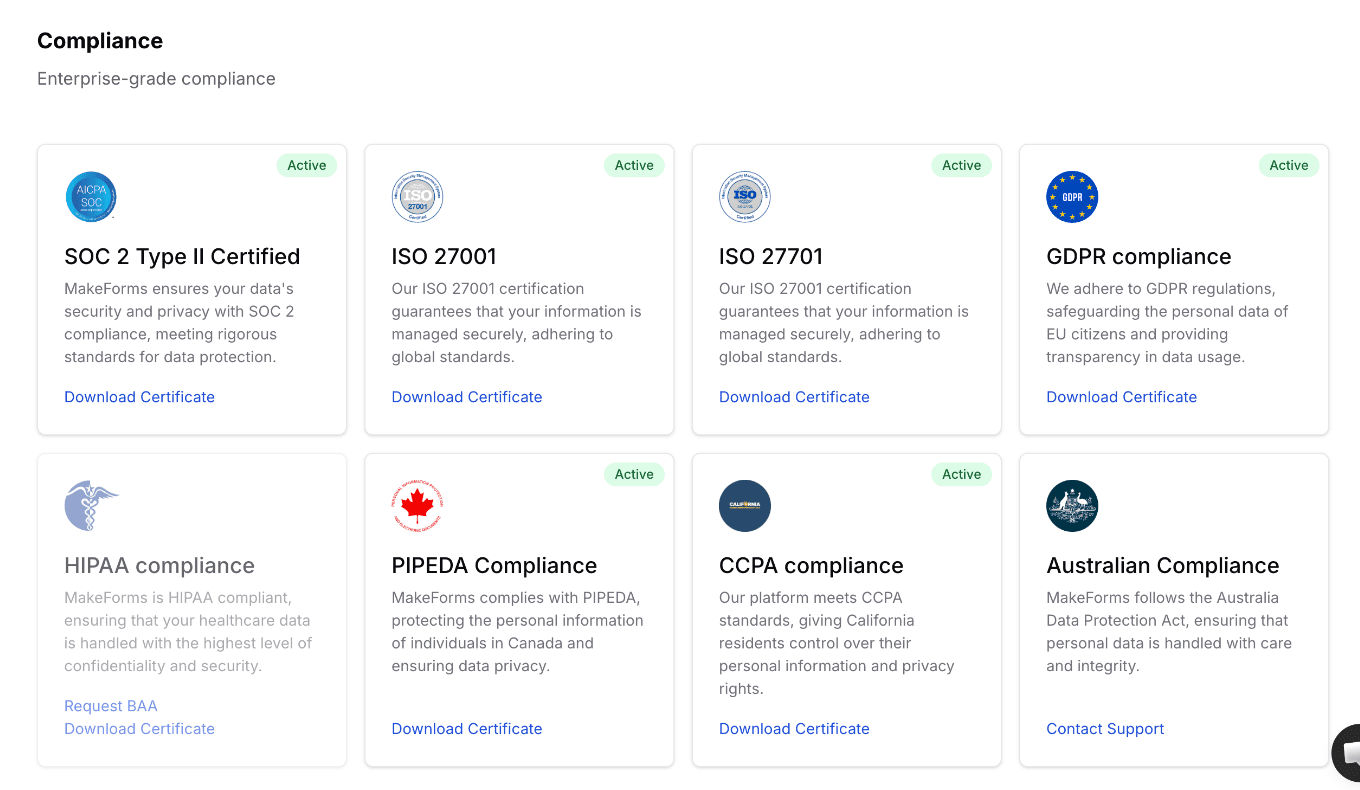Click the Australian Compliance card title
1360x790 pixels.
coord(1163,566)
